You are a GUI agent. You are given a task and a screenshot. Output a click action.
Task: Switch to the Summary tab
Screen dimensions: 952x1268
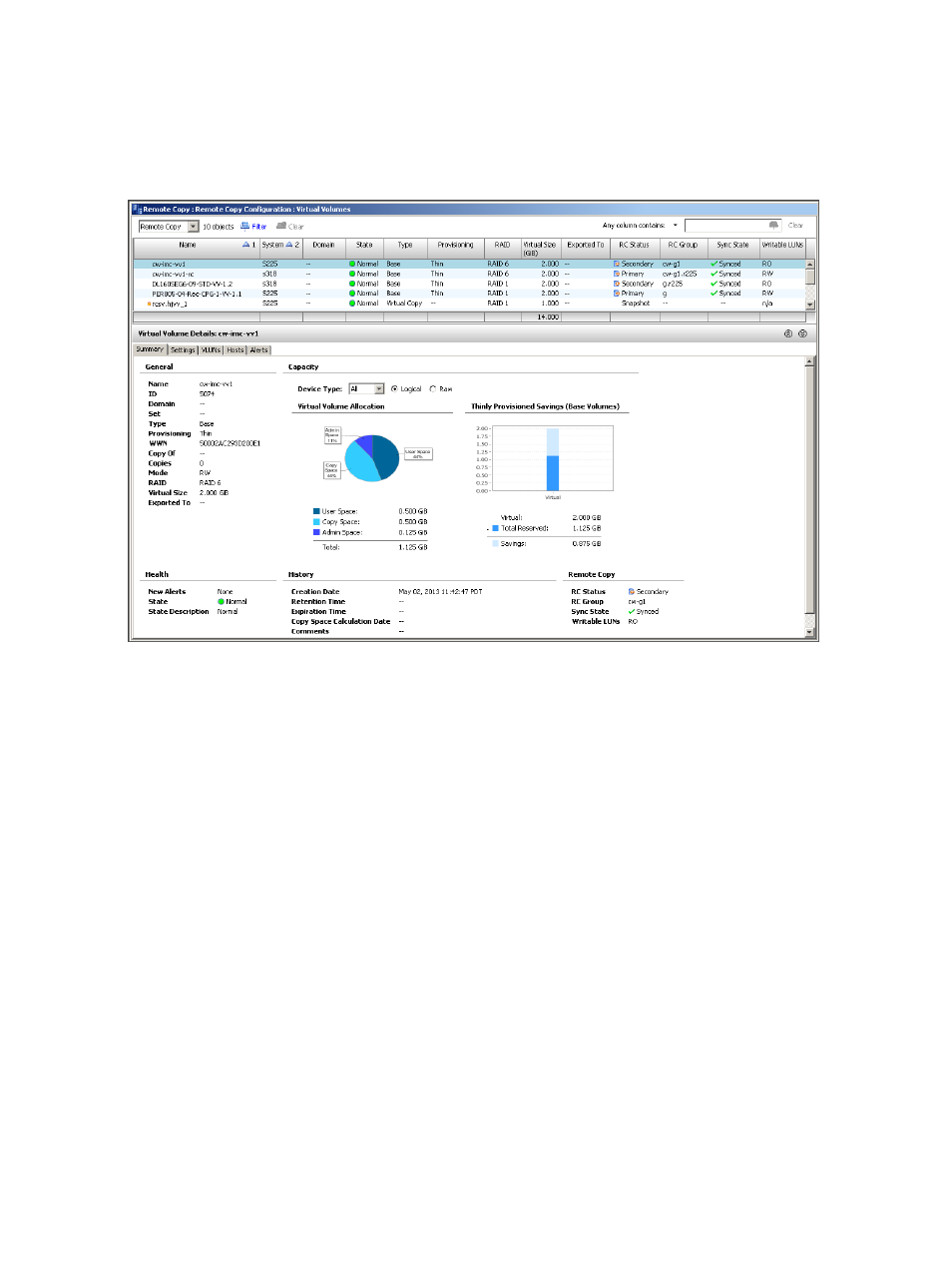click(150, 349)
